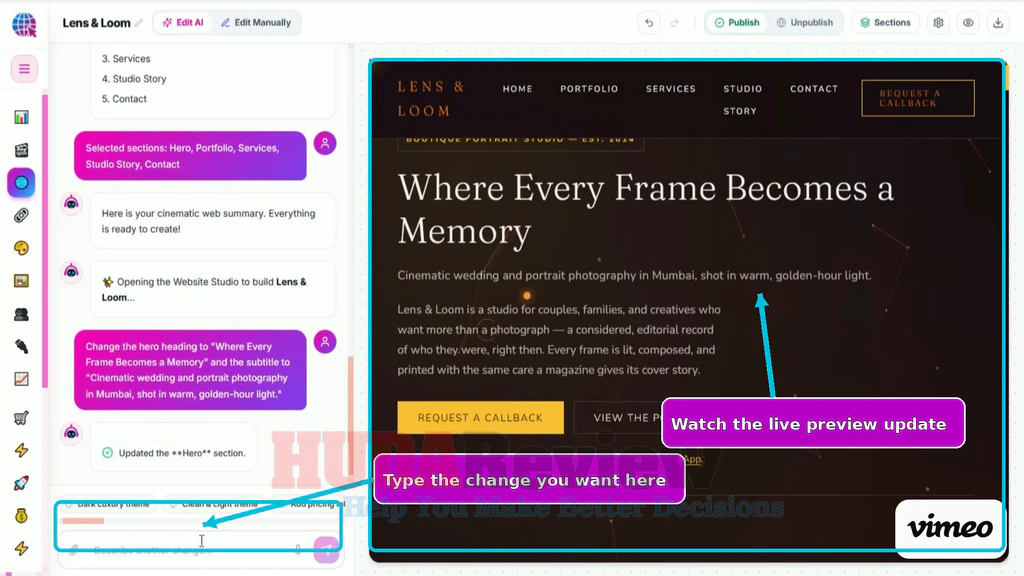Click the Unpublish button
The width and height of the screenshot is (1024, 576).
(x=805, y=23)
